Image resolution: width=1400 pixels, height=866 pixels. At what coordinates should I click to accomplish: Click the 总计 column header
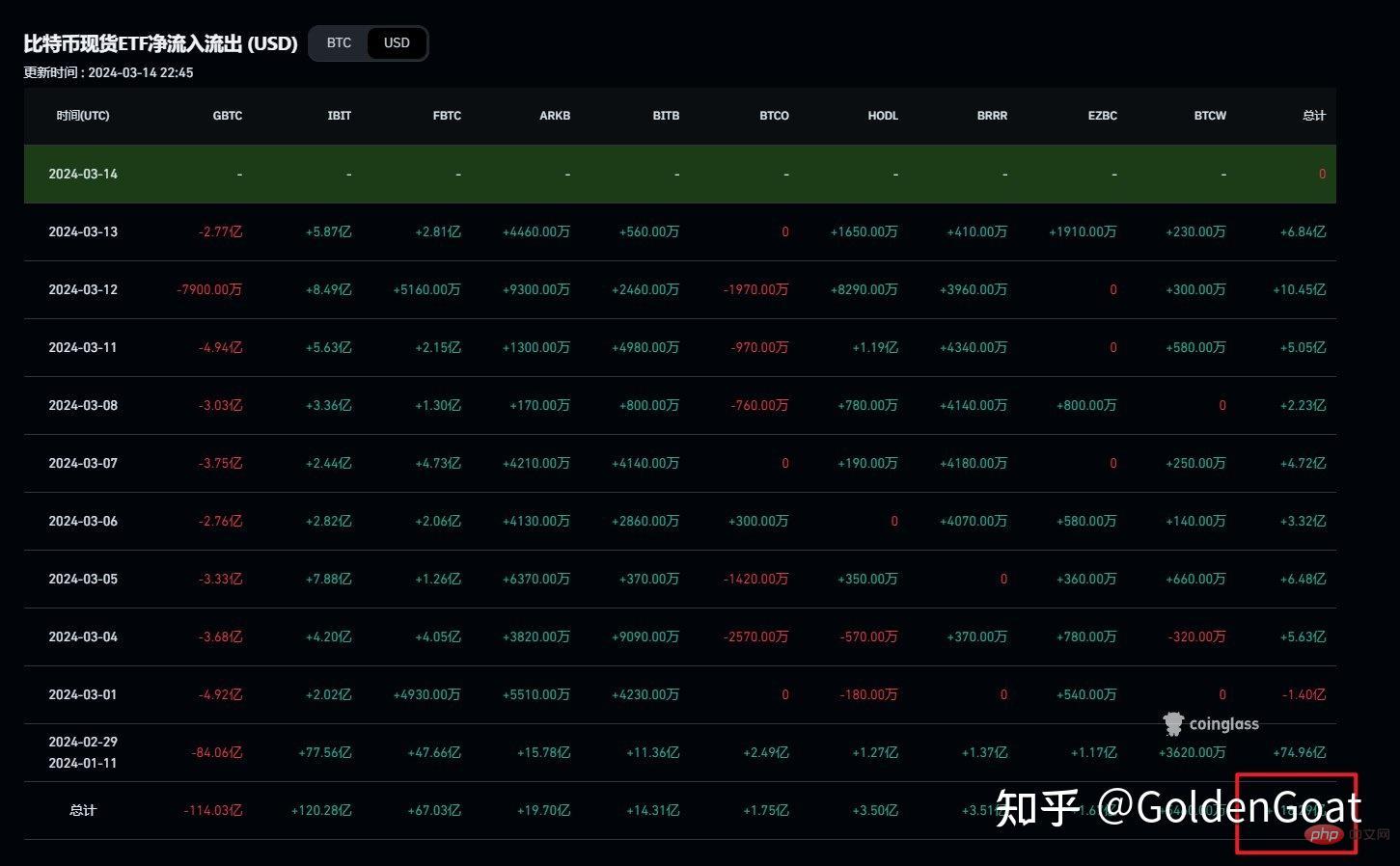pos(1314,116)
